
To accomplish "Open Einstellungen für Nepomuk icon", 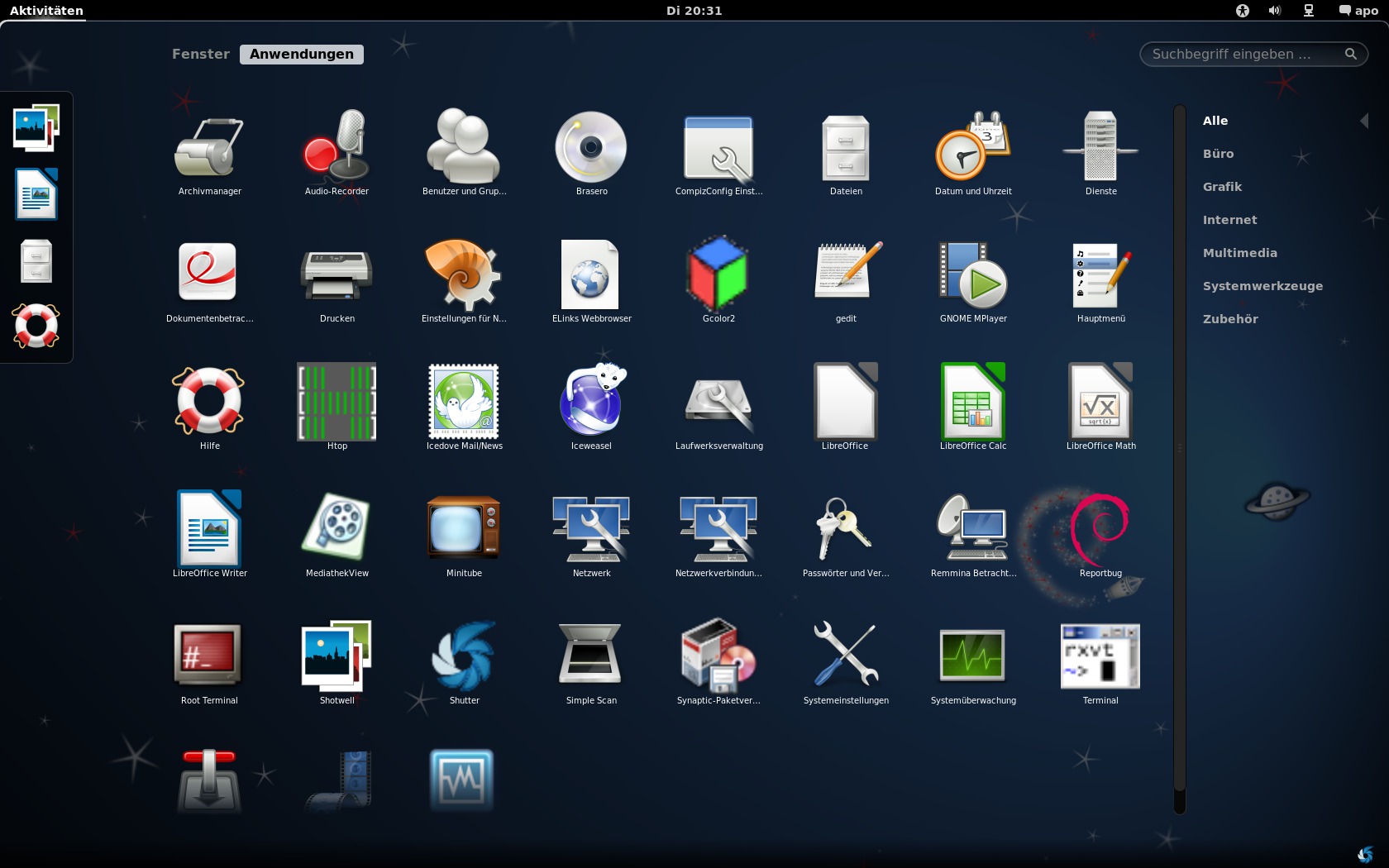I will click(x=464, y=280).
